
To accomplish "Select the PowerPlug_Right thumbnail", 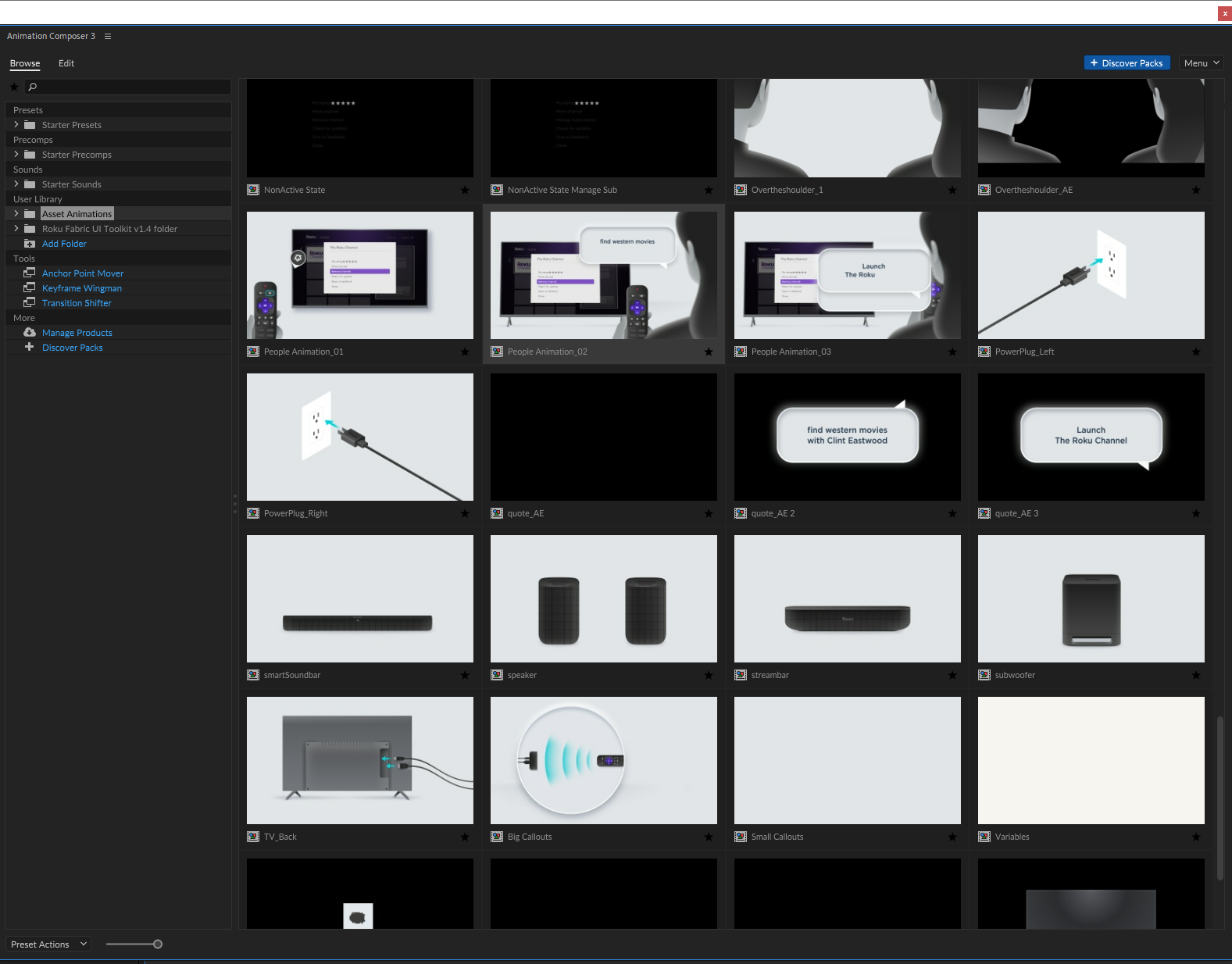I will click(360, 437).
